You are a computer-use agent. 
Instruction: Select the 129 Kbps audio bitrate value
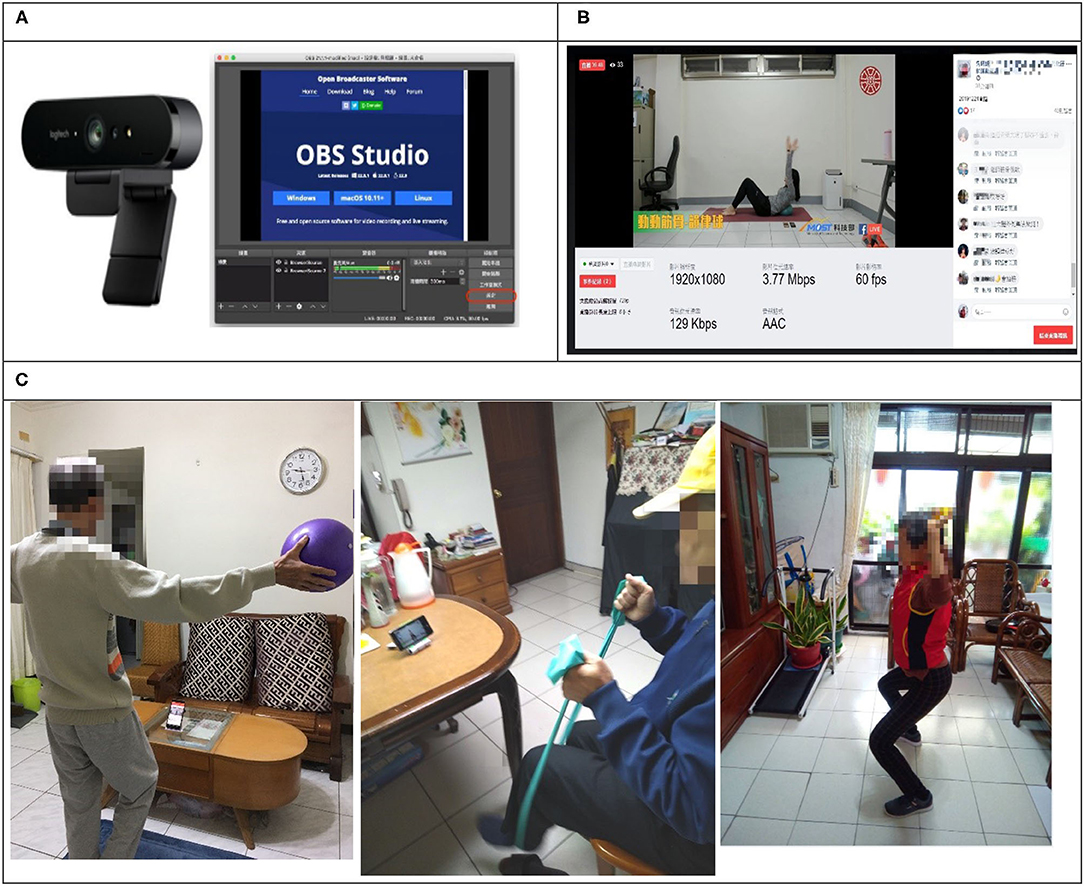693,324
